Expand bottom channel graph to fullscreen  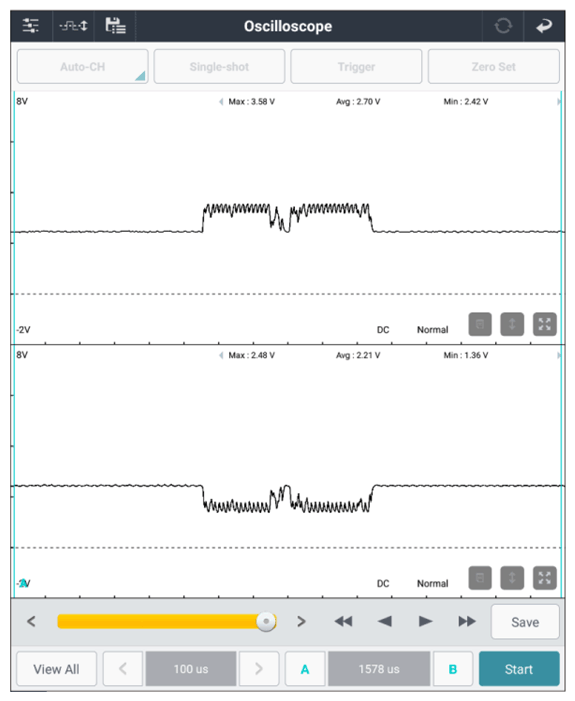[545, 578]
